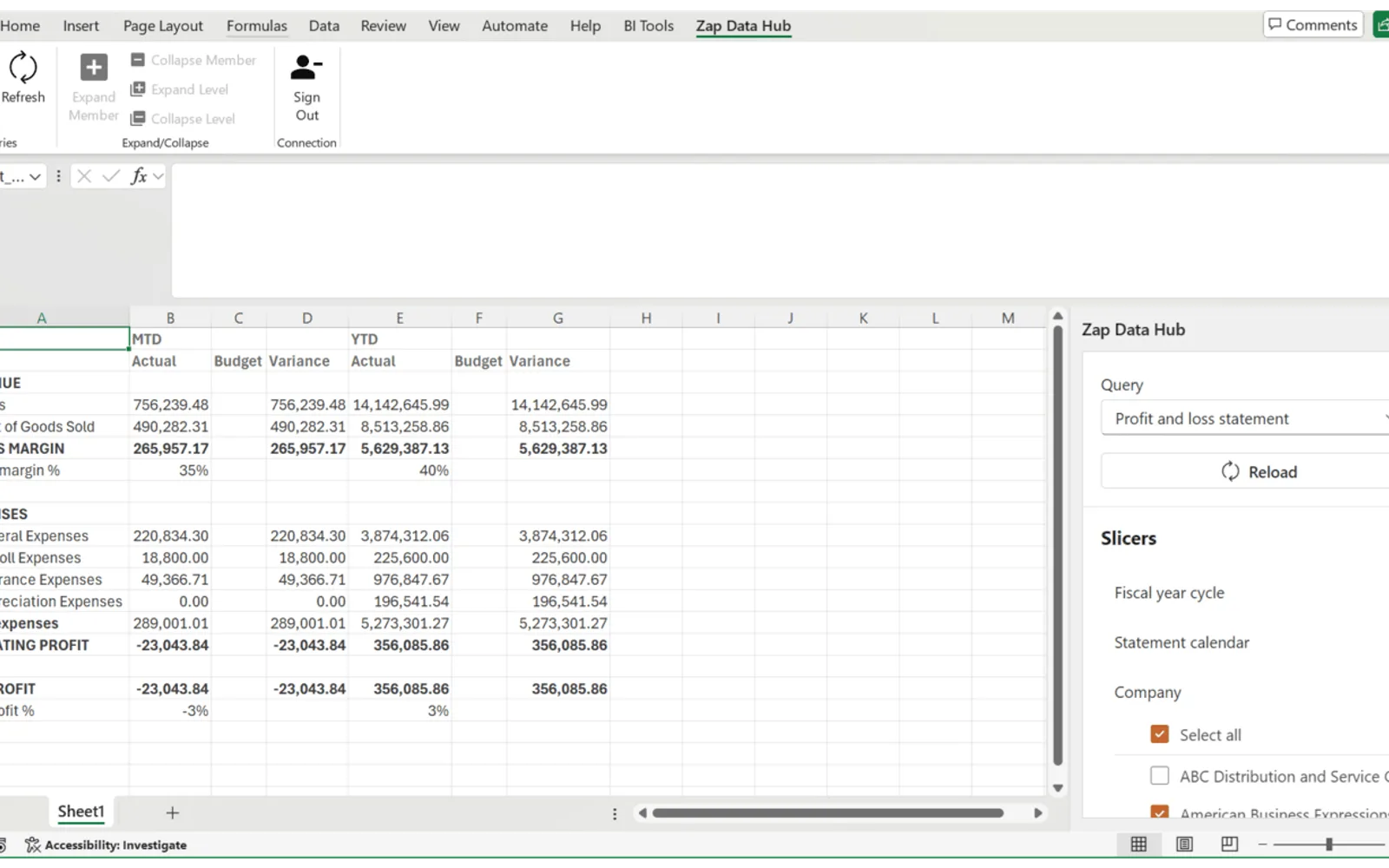Confirm formula entry with checkmark icon
The width and height of the screenshot is (1389, 868).
pos(111,176)
